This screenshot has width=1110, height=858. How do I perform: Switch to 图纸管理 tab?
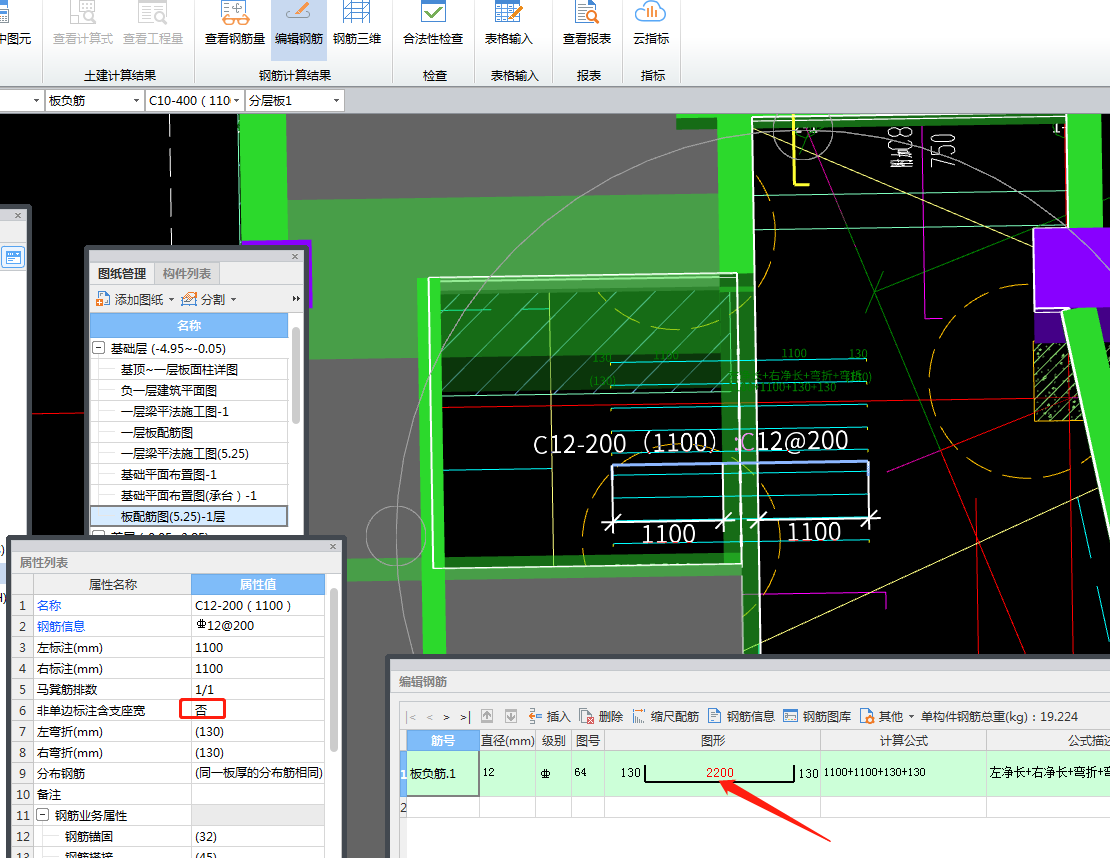point(122,273)
